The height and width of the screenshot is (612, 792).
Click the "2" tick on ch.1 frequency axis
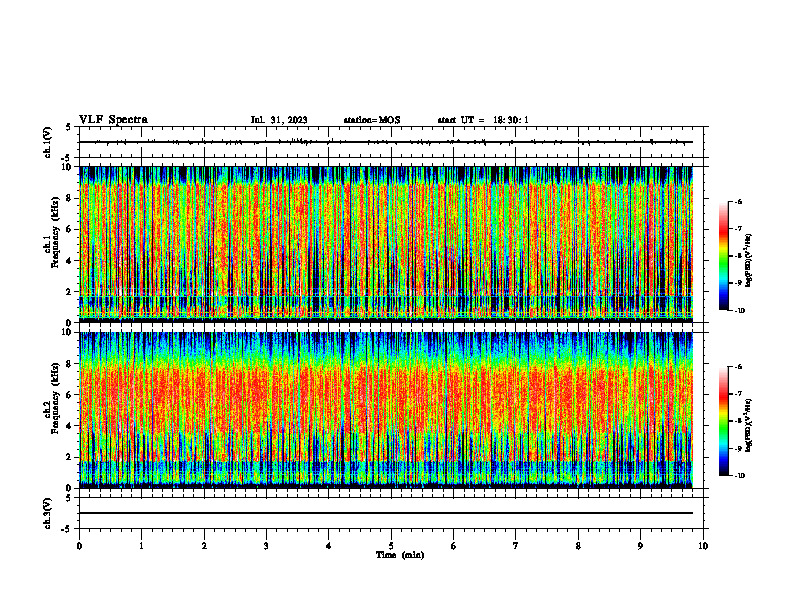[70, 292]
